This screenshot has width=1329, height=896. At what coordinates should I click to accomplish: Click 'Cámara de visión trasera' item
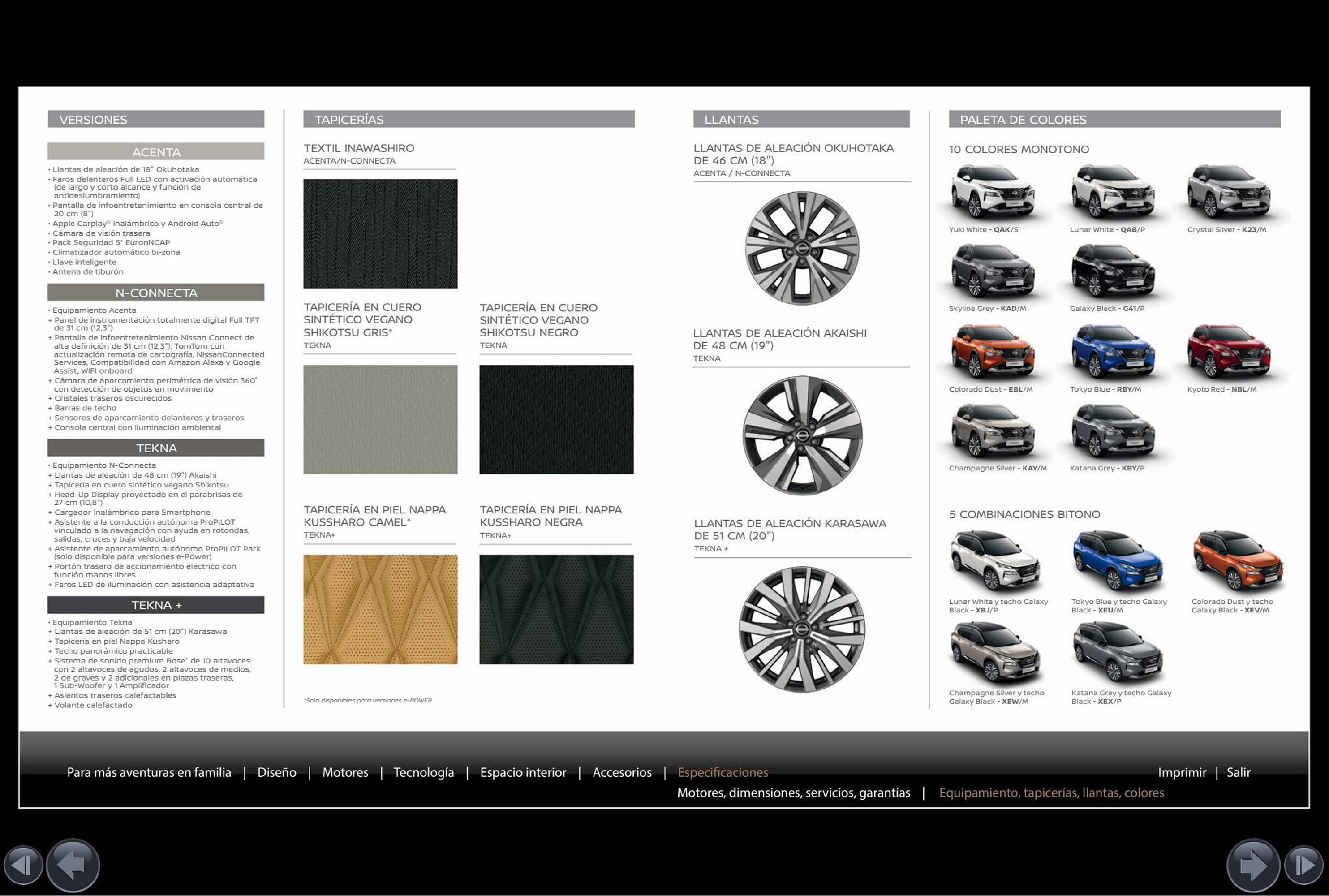(99, 233)
